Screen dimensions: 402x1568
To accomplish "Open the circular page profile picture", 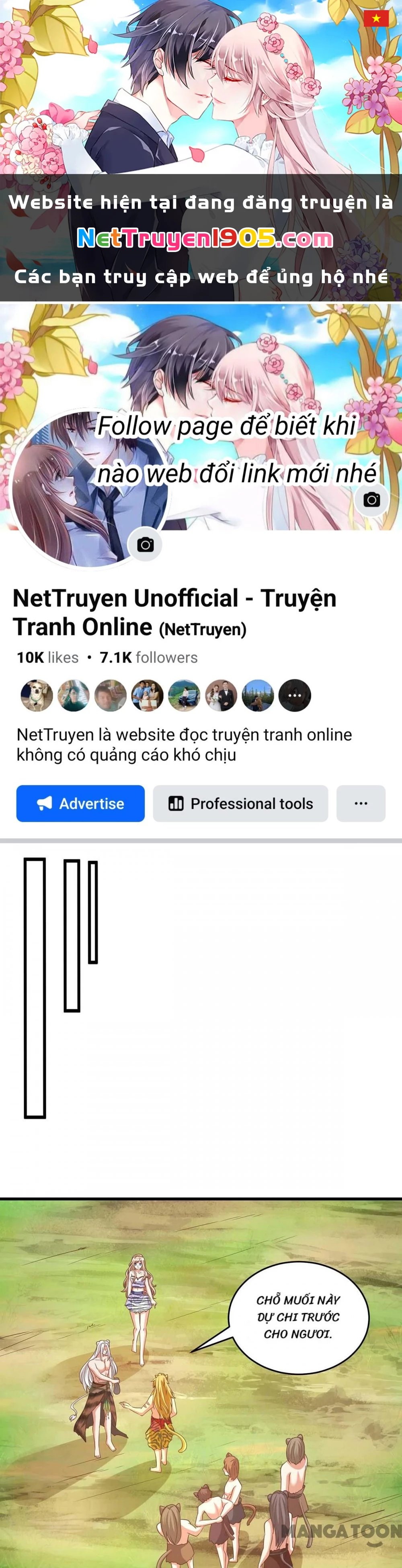I will (x=90, y=489).
